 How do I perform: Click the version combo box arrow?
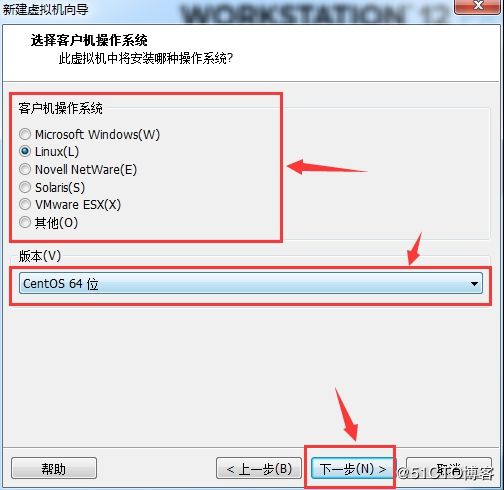(x=474, y=284)
